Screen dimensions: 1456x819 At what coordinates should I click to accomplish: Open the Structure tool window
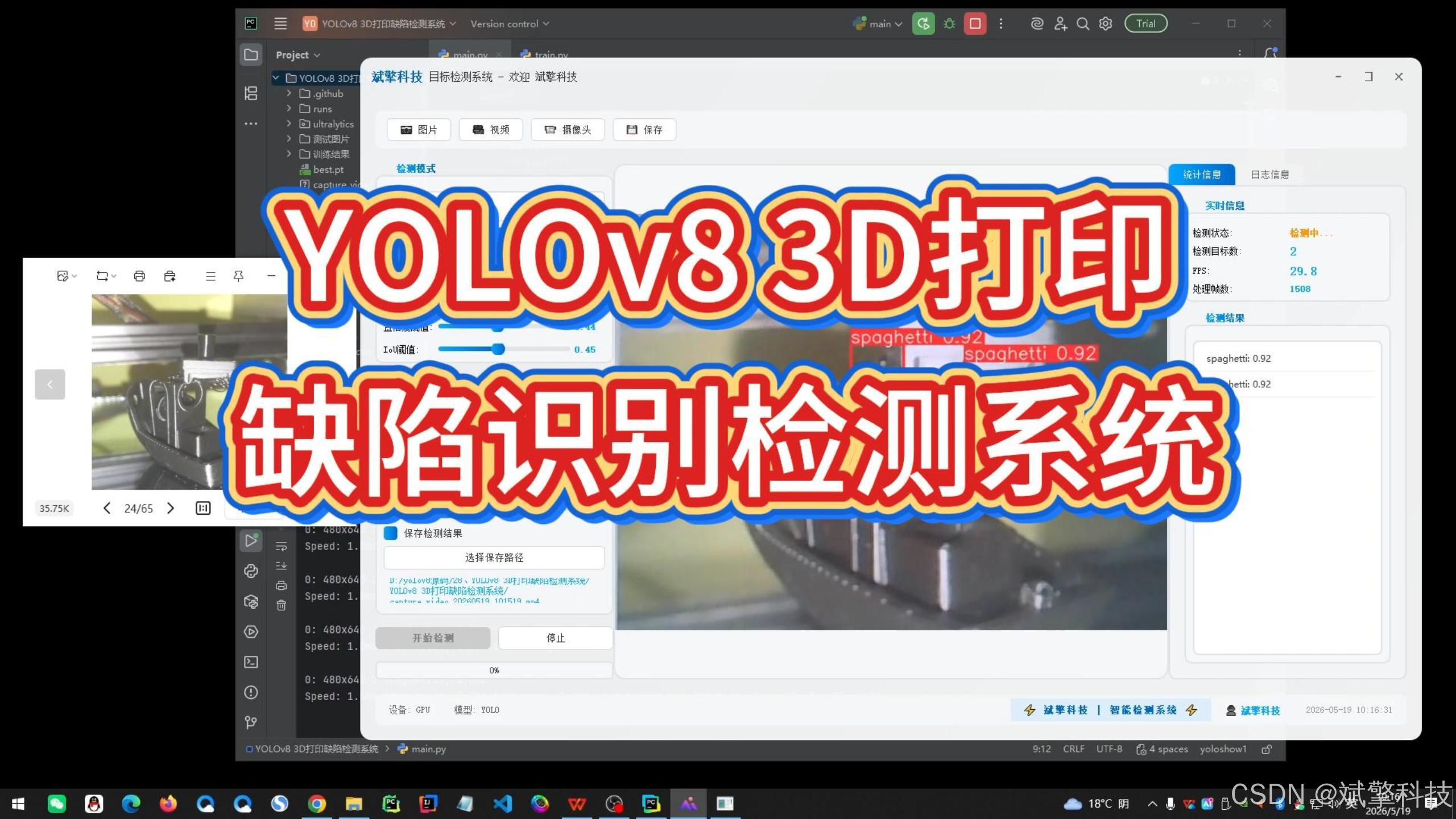(251, 93)
